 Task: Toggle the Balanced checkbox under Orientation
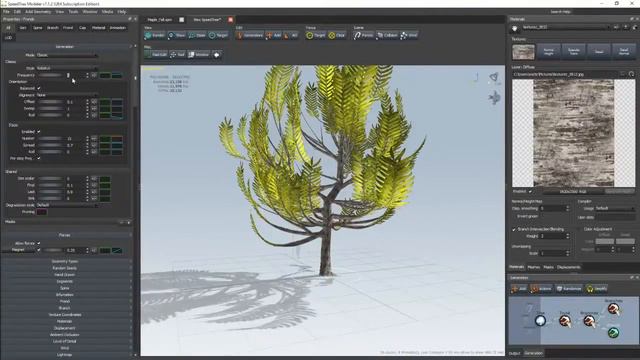[x=39, y=88]
